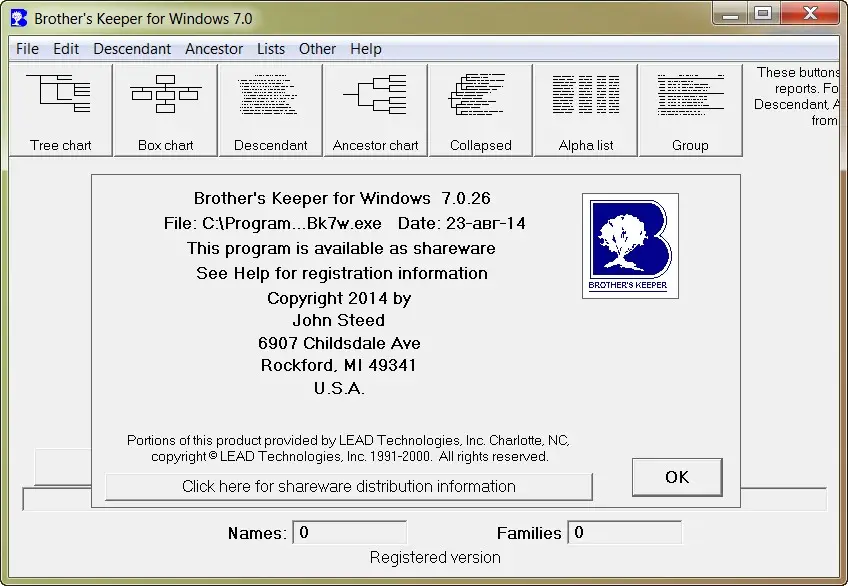Open the Alpha list report
The height and width of the screenshot is (586, 848).
point(585,110)
